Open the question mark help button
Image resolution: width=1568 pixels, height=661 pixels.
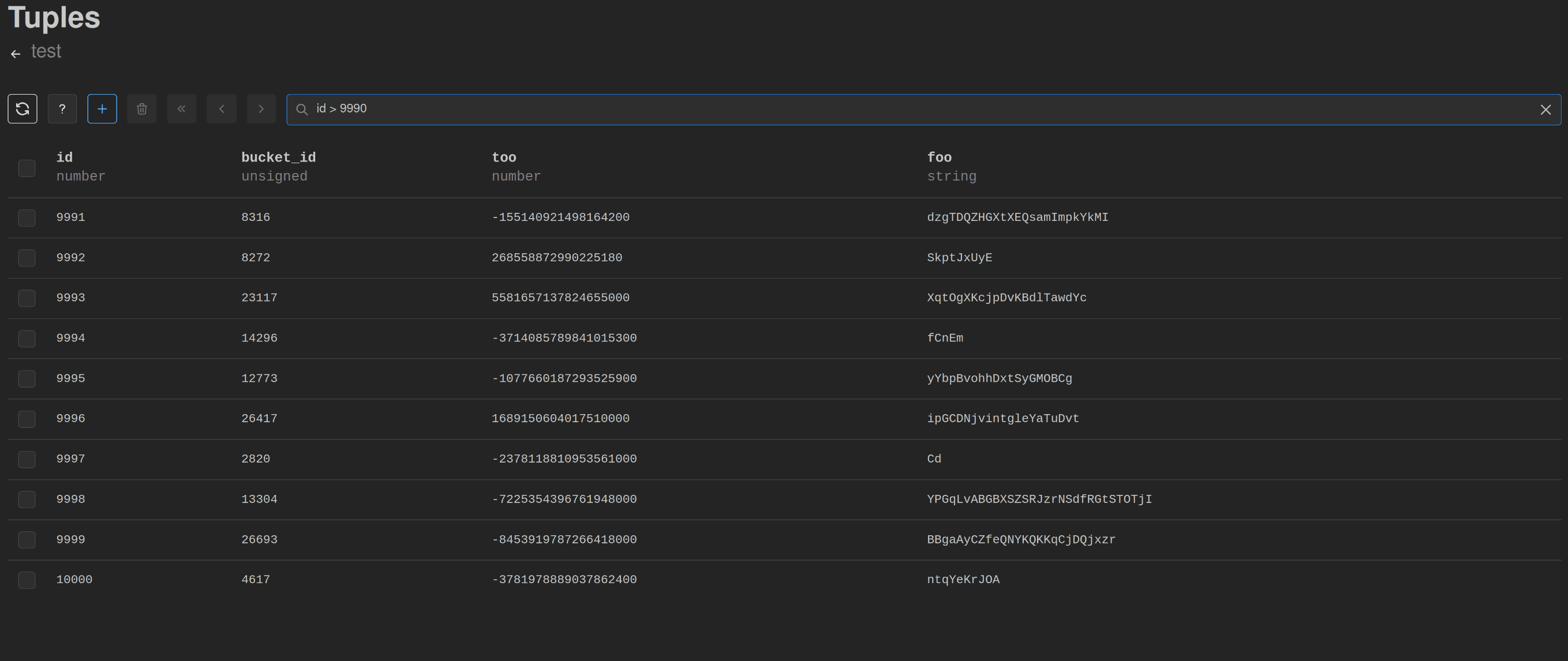coord(62,109)
